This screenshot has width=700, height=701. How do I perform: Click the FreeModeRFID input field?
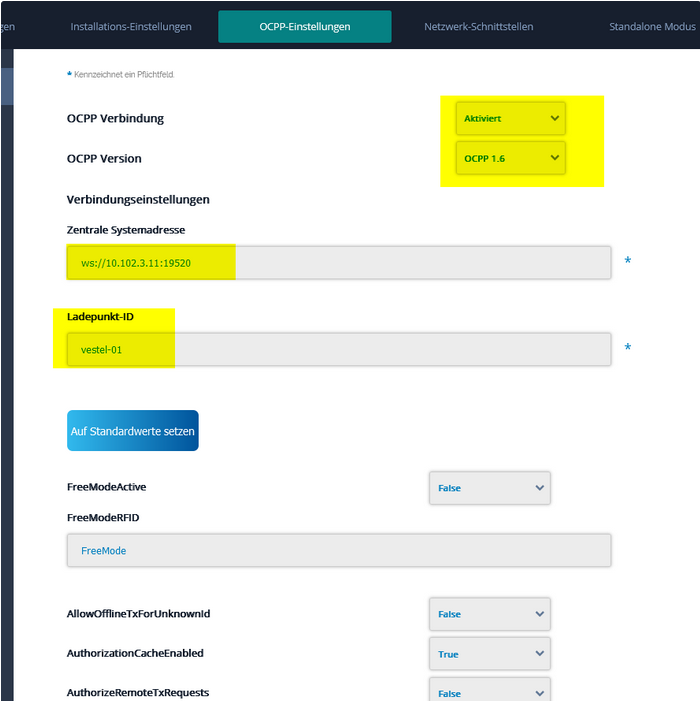click(339, 550)
